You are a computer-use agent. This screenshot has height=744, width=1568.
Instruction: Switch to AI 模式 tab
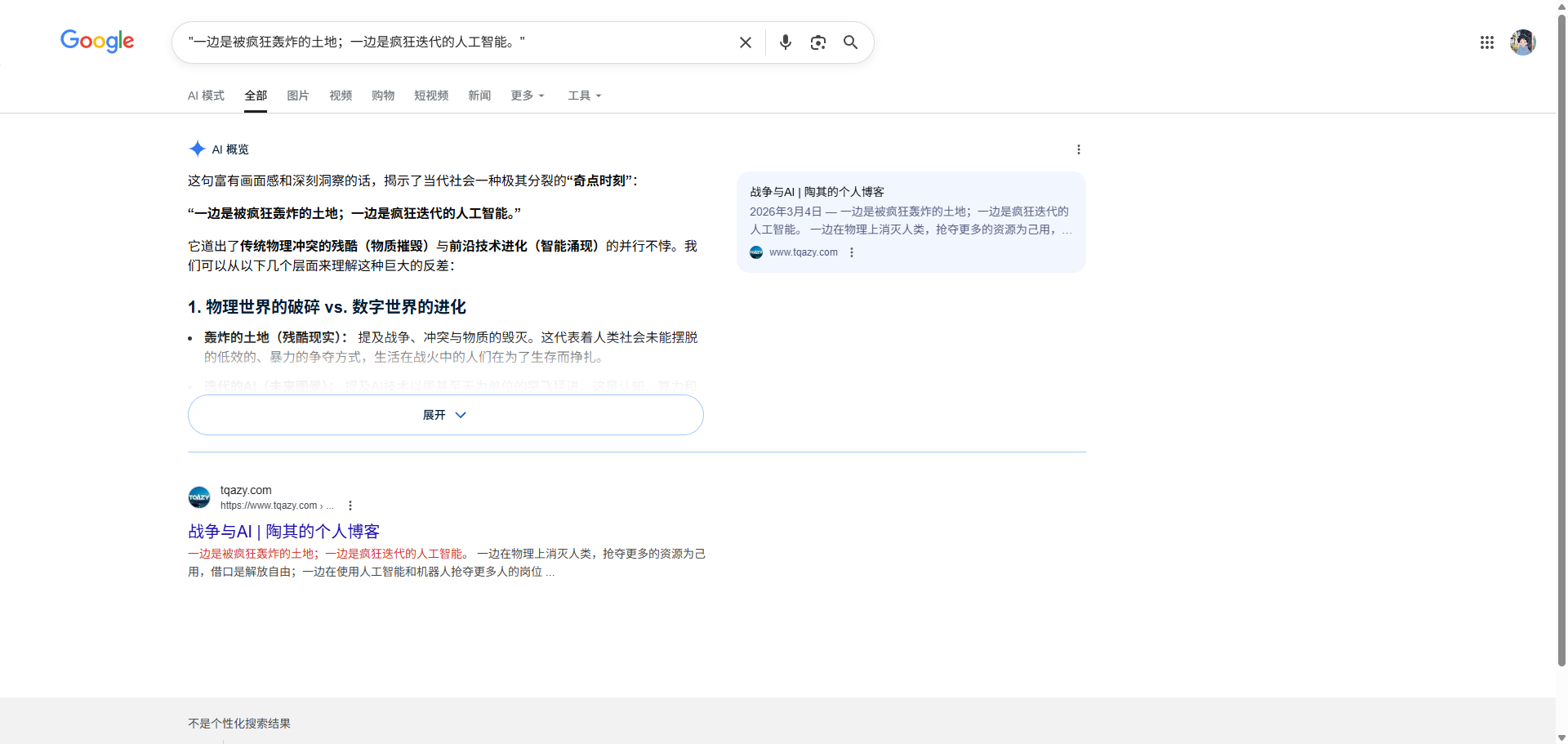tap(206, 96)
